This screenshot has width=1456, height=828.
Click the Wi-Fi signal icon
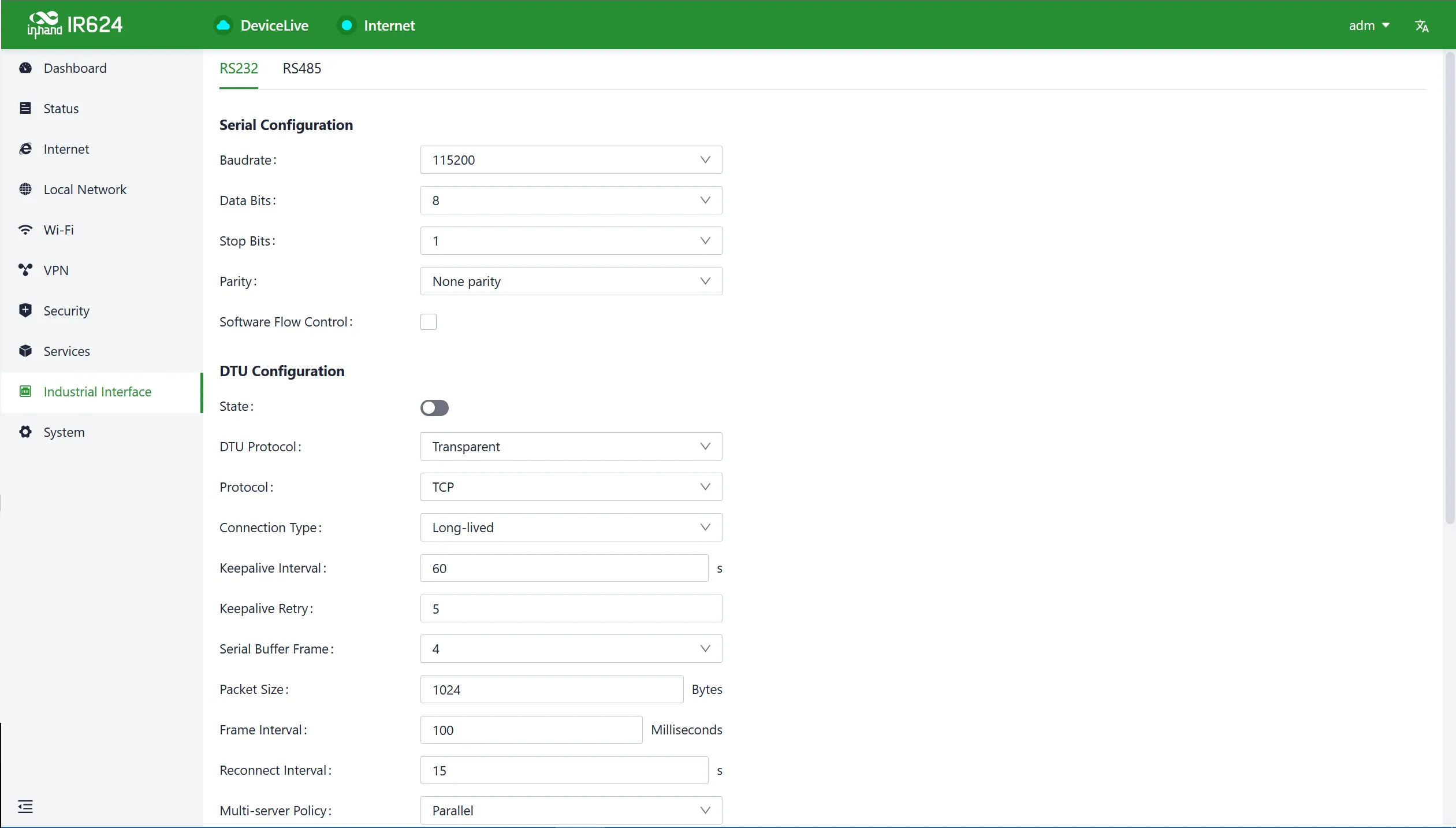(25, 230)
